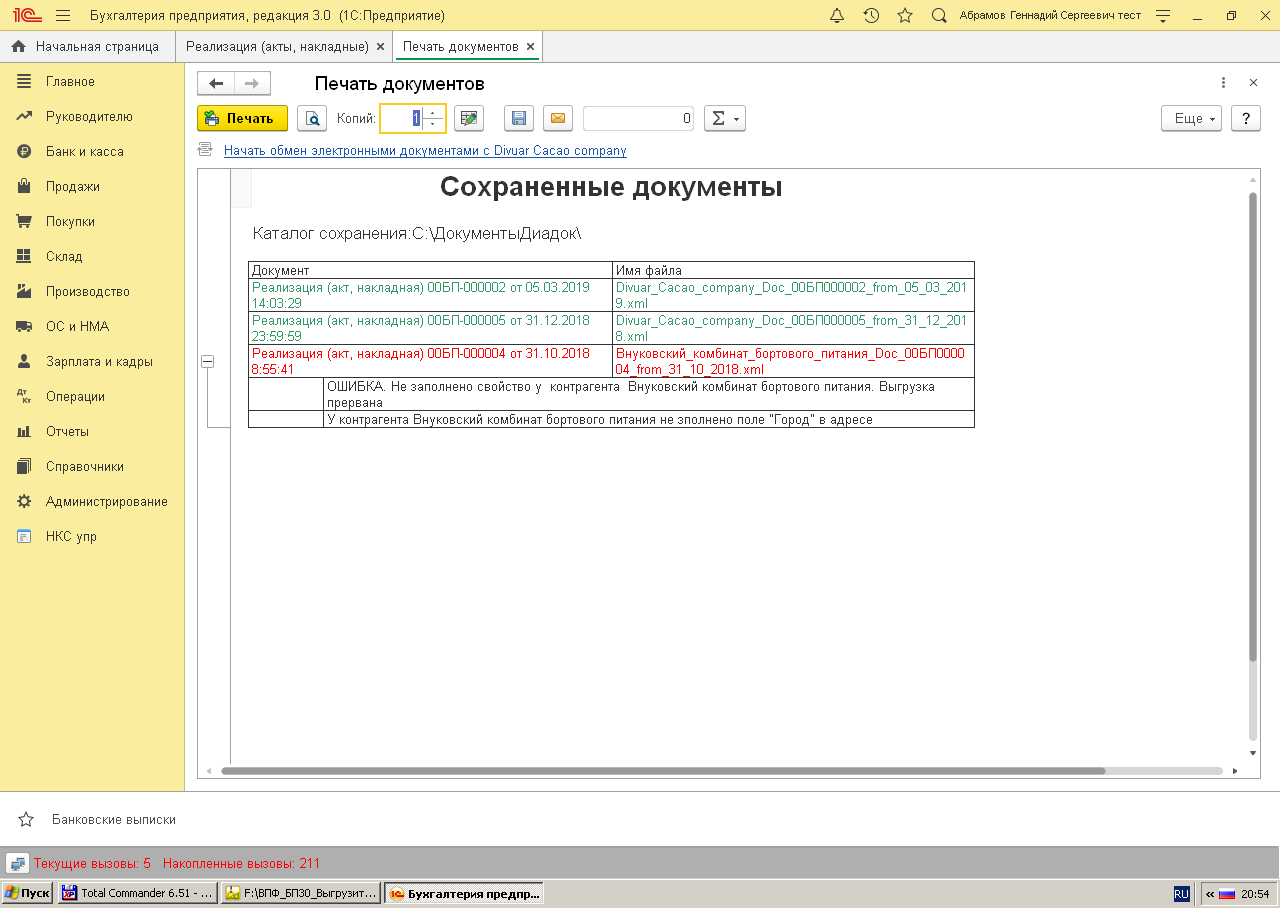The height and width of the screenshot is (908, 1280).
Task: Open the Банковские выписки favorite star icon
Action: point(26,819)
